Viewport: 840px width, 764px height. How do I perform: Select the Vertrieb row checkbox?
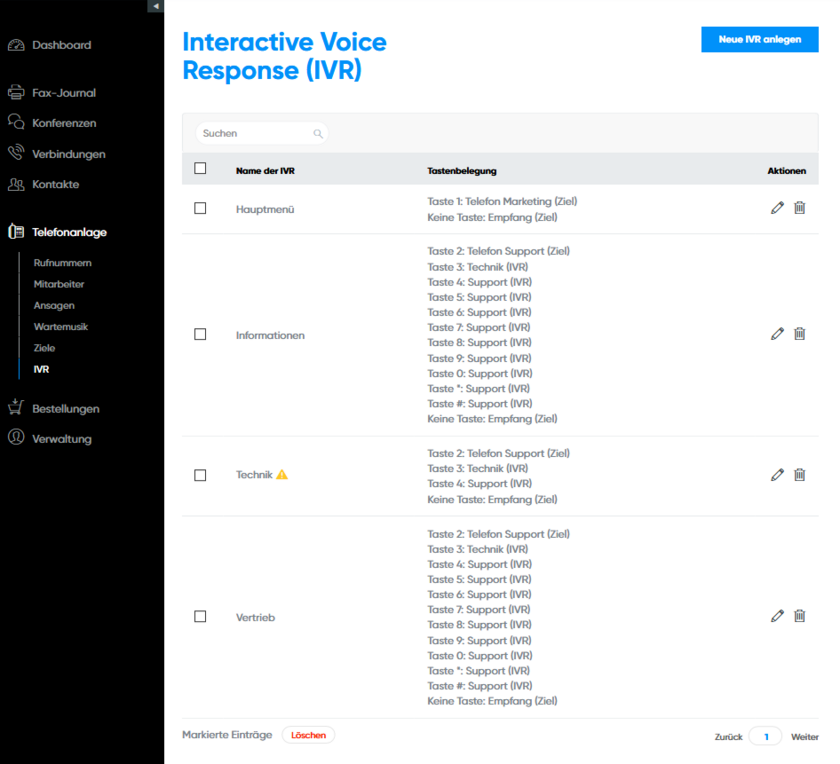point(200,617)
